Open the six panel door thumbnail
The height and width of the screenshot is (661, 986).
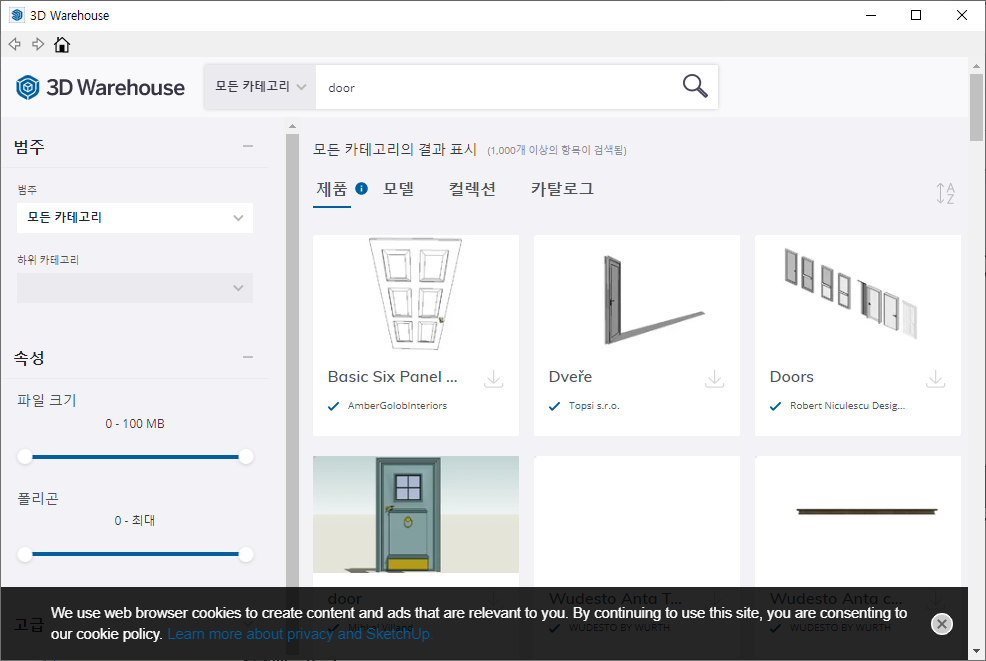[416, 294]
